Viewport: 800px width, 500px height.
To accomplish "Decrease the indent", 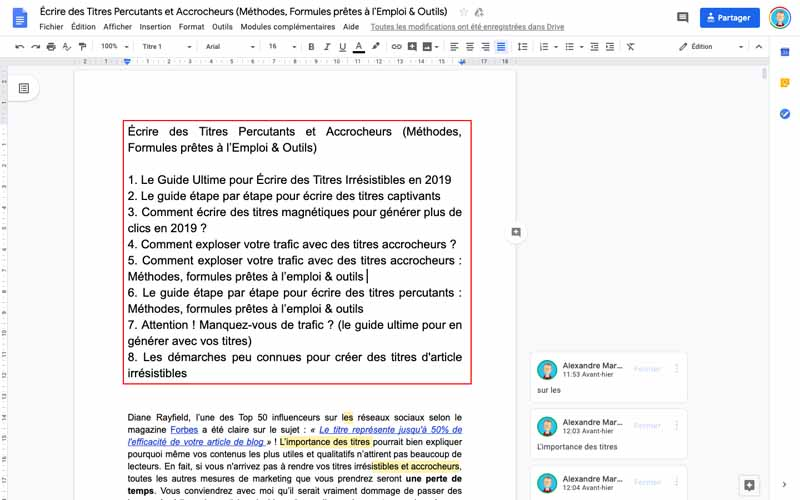I will 594,46.
